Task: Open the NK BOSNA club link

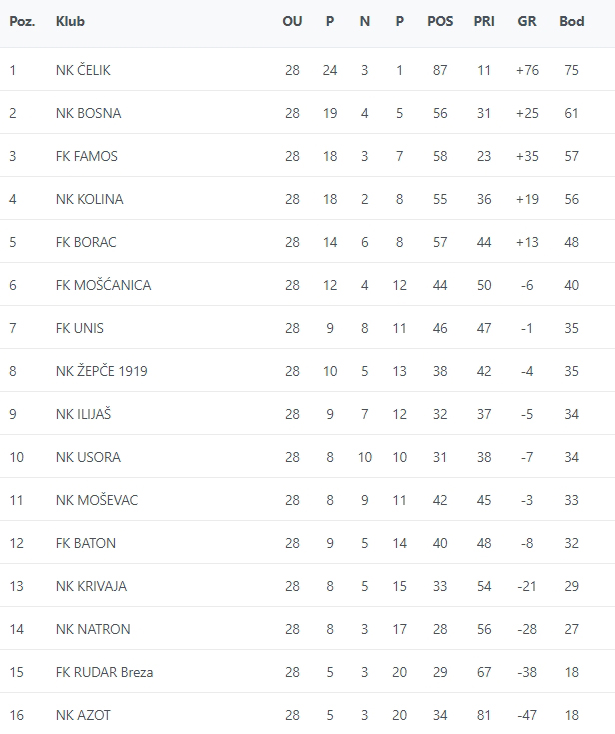Action: pyautogui.click(x=88, y=113)
